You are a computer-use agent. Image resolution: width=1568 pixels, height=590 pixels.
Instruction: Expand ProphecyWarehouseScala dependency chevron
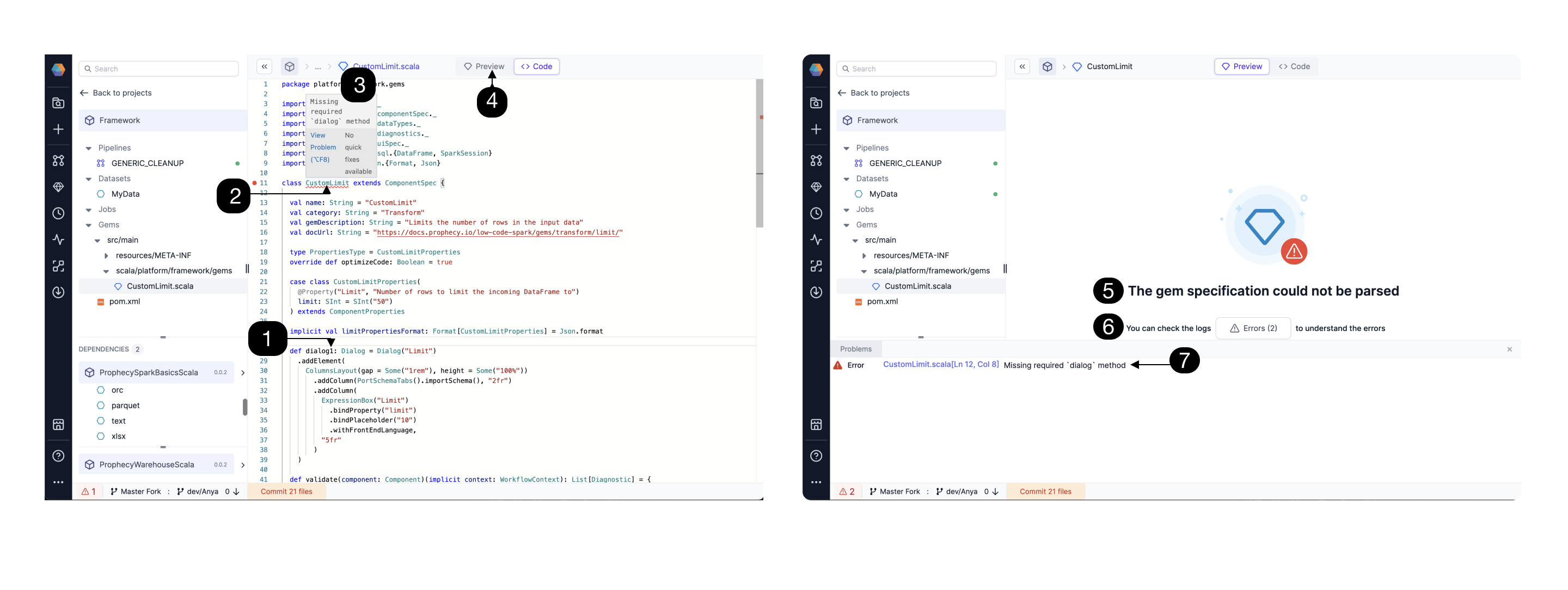click(x=243, y=465)
